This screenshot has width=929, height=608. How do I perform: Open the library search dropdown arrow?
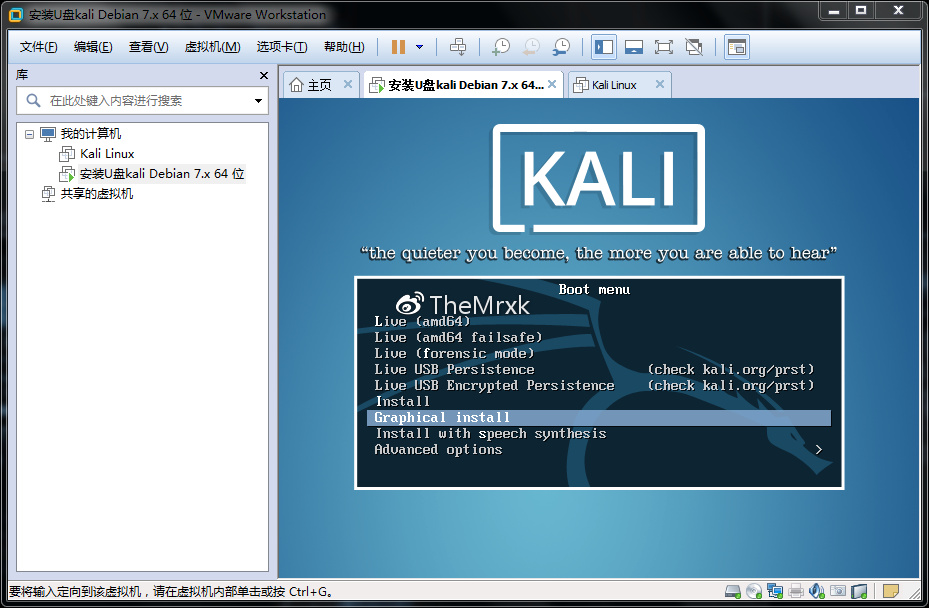pyautogui.click(x=258, y=101)
